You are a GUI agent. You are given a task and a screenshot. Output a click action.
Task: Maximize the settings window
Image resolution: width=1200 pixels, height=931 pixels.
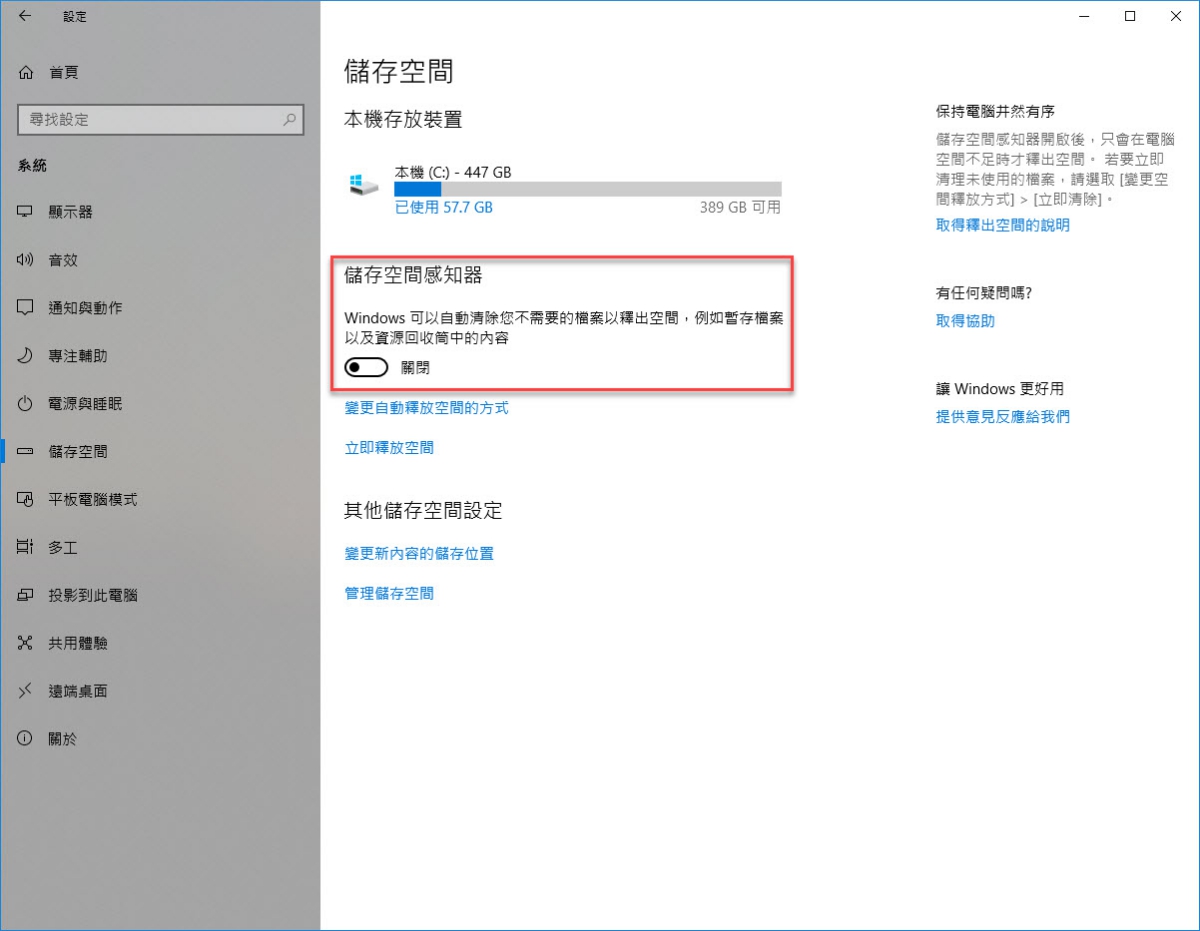(1130, 16)
